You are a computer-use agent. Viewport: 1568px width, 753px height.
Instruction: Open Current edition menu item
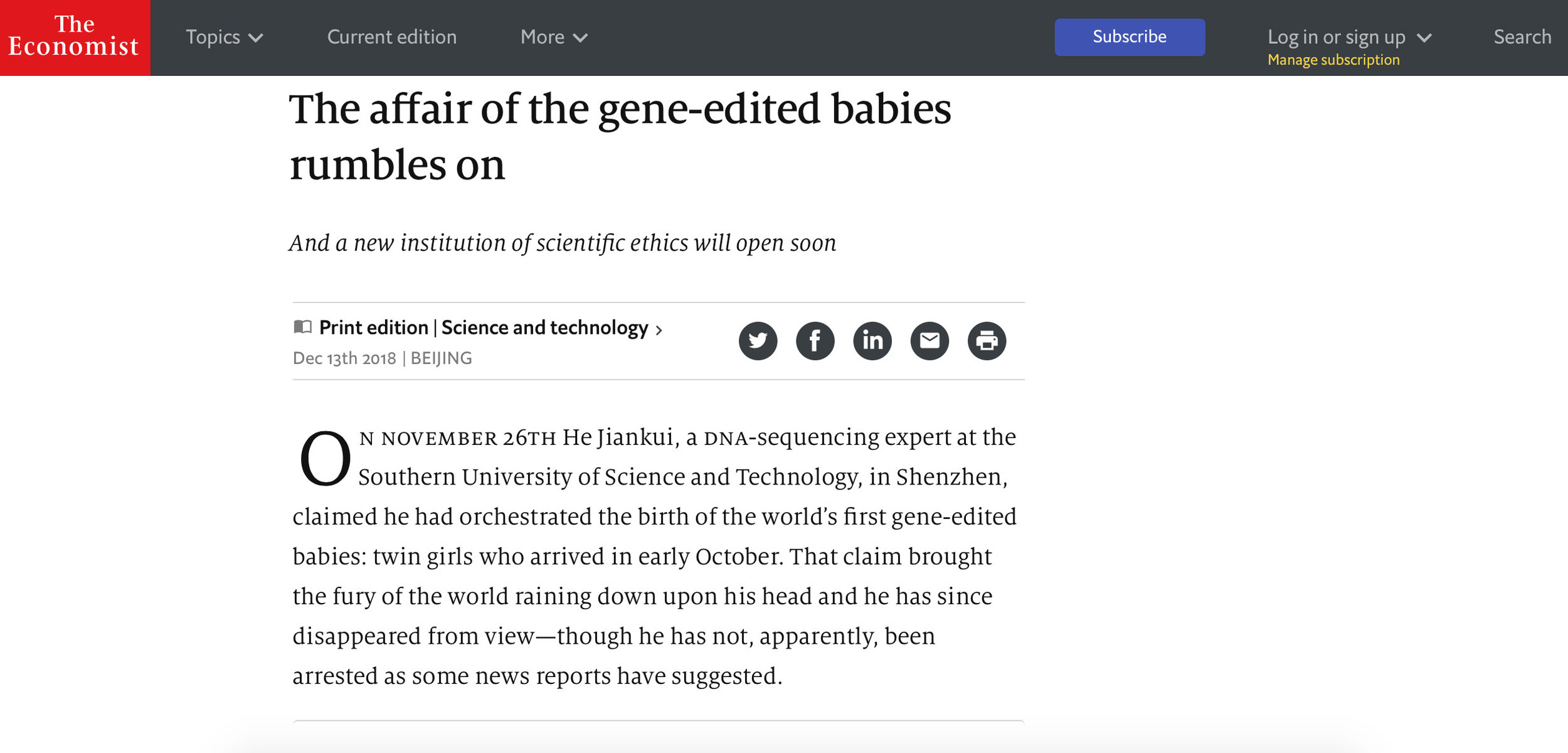point(391,37)
